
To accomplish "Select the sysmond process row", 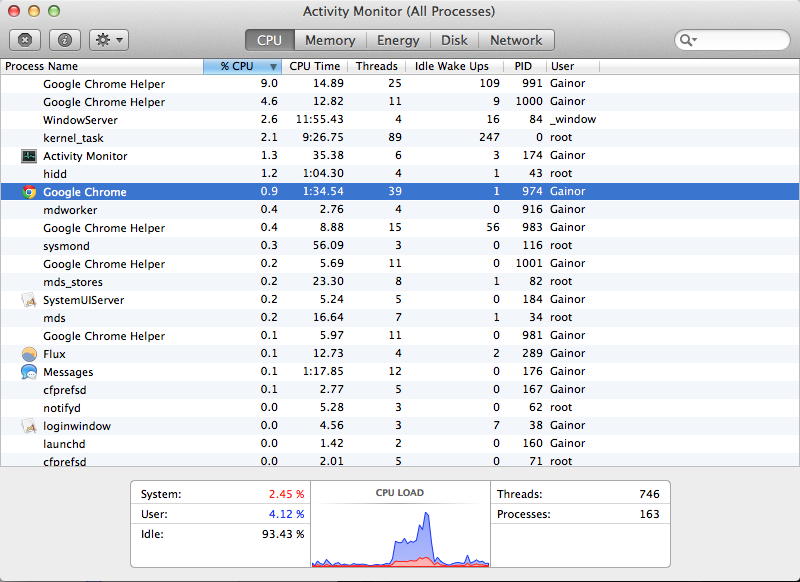I will click(400, 246).
